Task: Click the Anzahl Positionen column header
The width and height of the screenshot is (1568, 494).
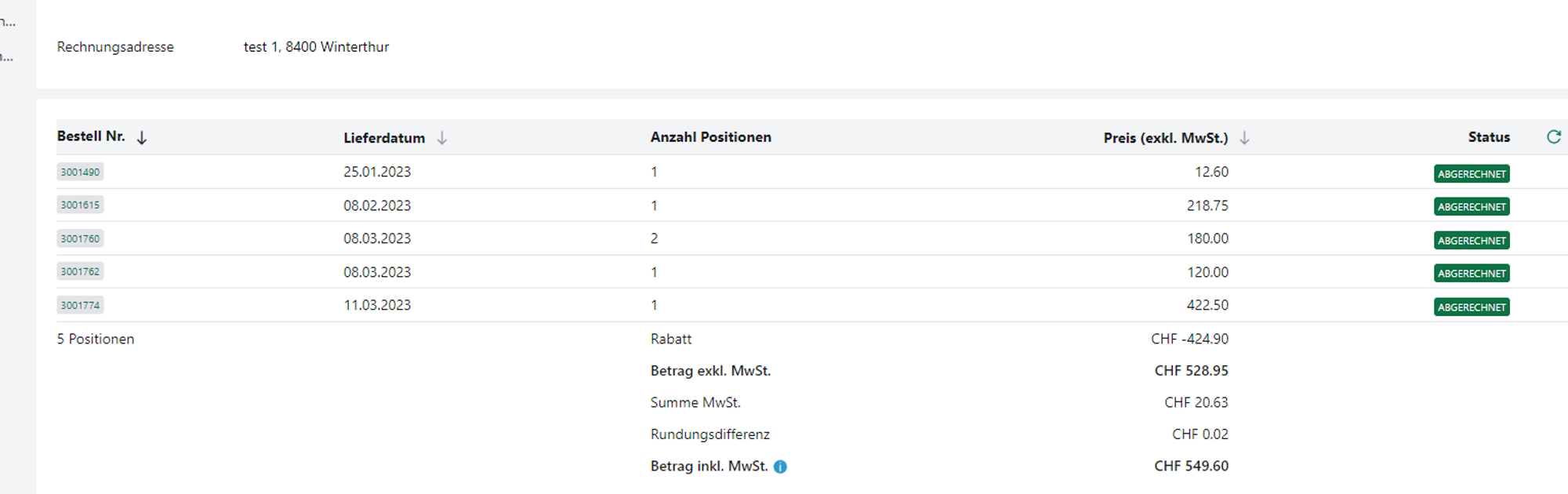Action: (710, 137)
